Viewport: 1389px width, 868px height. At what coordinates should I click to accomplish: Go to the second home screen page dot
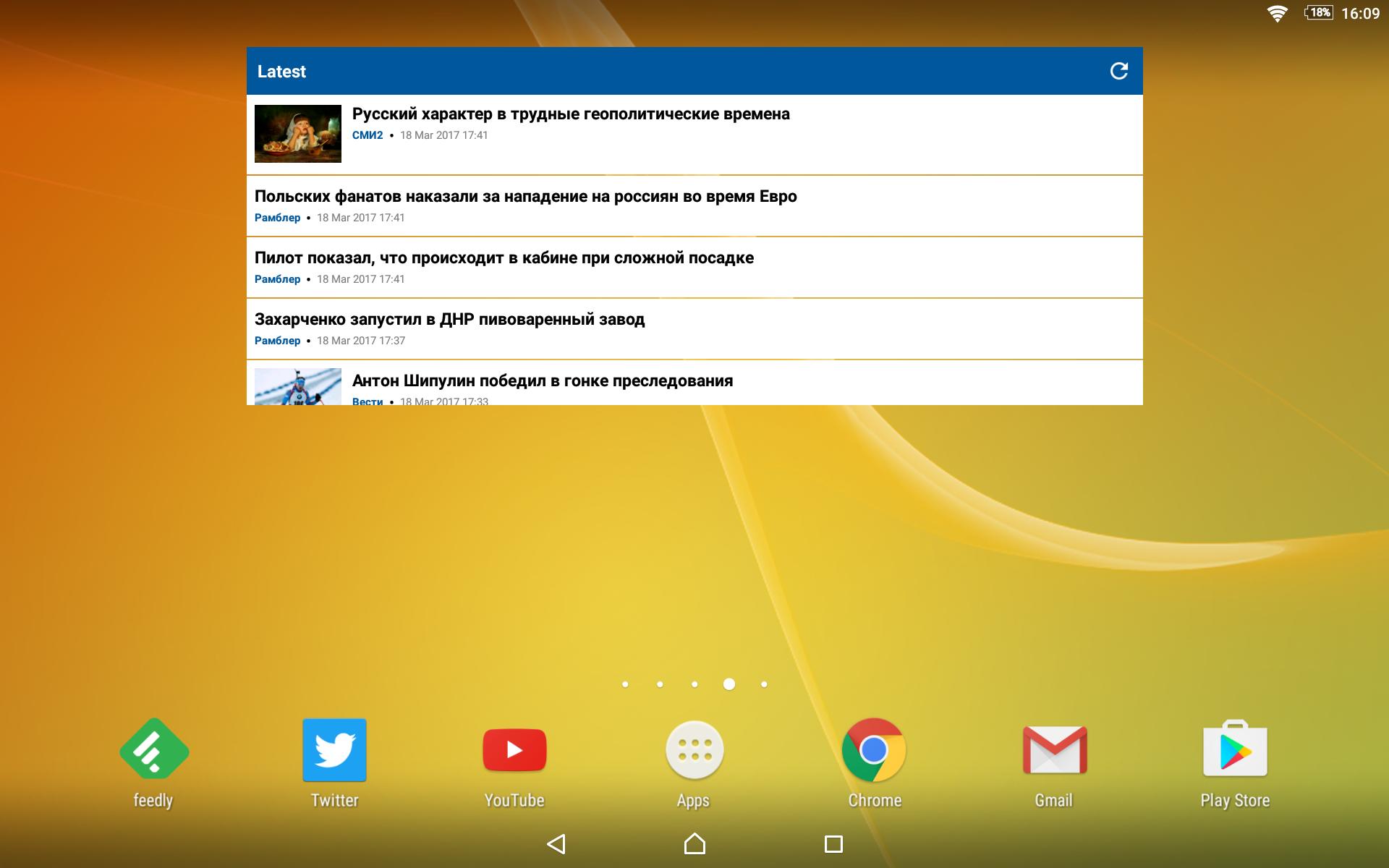click(x=660, y=684)
